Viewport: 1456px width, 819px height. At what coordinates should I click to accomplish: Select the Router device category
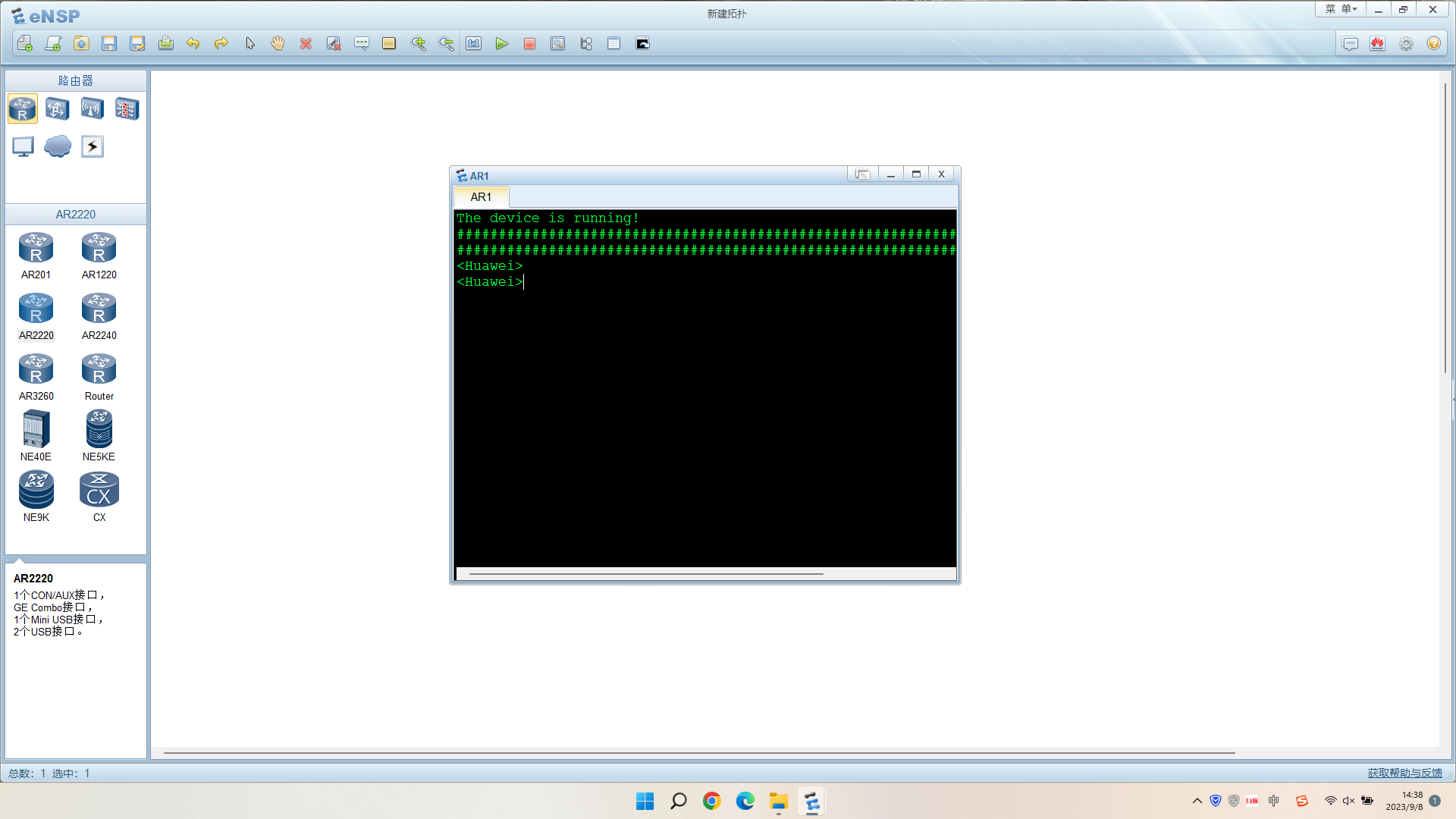23,109
